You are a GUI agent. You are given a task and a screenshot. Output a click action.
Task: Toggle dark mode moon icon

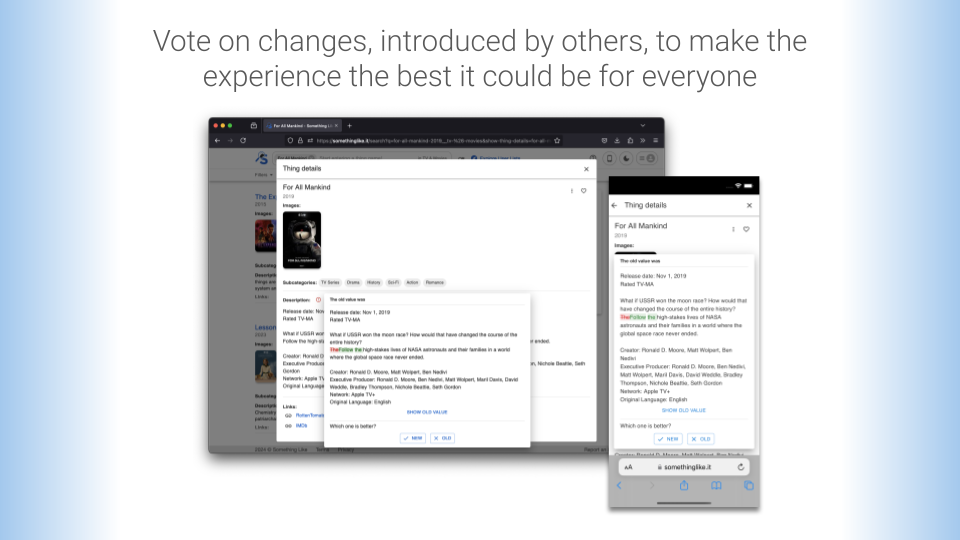[626, 159]
